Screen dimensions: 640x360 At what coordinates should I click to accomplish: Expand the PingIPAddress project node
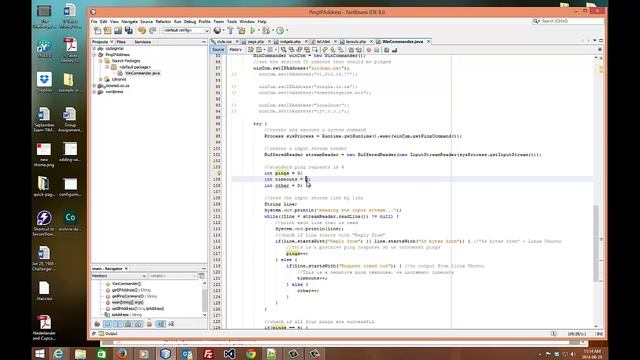[x=94, y=55]
